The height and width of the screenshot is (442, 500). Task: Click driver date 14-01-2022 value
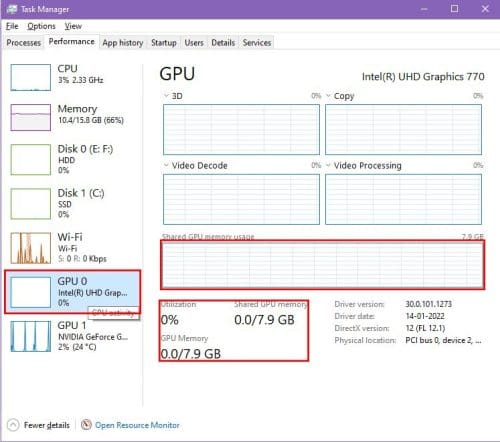(x=425, y=316)
